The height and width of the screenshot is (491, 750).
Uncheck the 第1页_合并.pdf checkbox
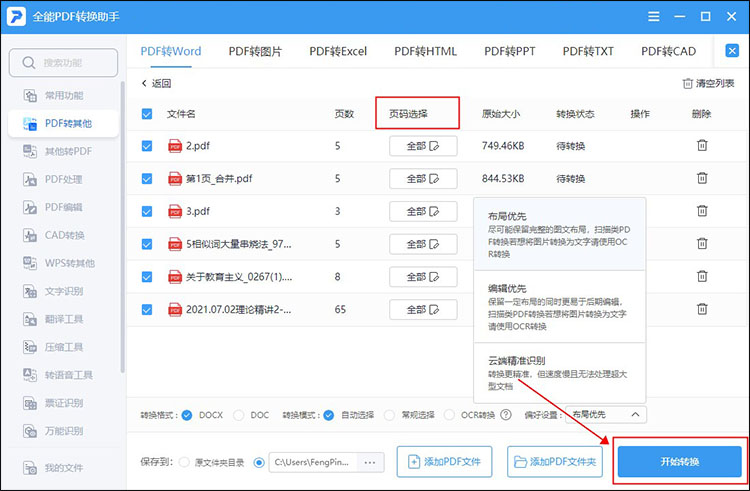coord(147,178)
